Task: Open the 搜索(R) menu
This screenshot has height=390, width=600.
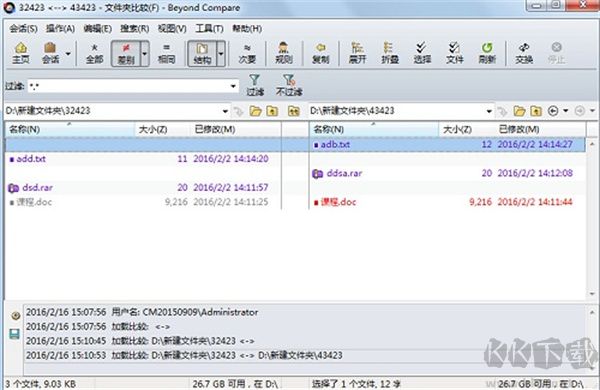Action: (x=134, y=29)
